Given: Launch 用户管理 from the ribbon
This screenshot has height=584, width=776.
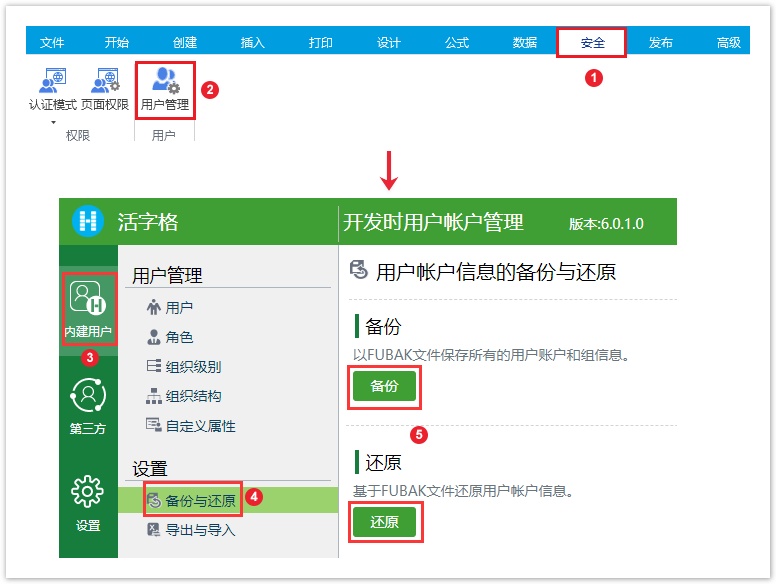Looking at the screenshot, I should pos(165,90).
